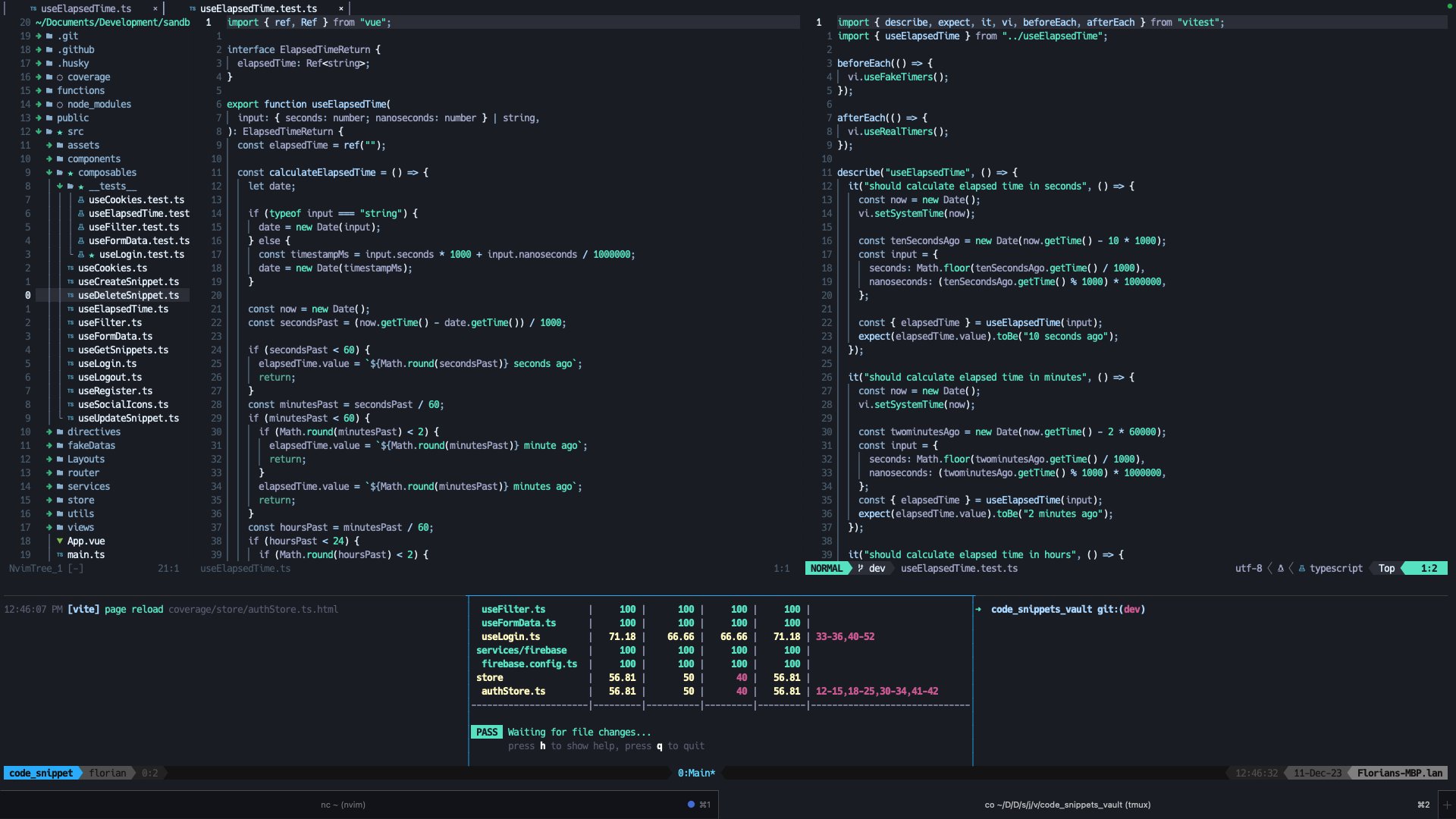This screenshot has height=819, width=1456.
Task: Select the nvim terminal tab at bottom
Action: click(x=343, y=805)
